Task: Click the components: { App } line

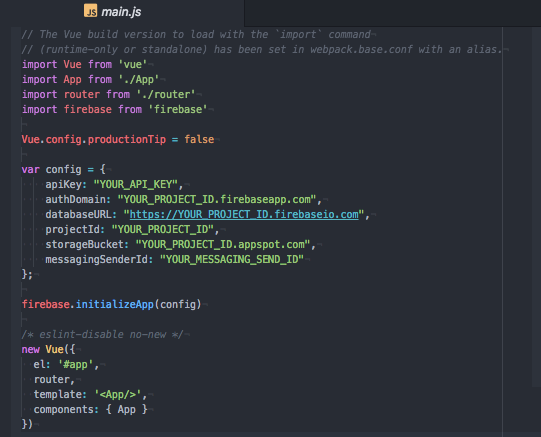Action: (90, 409)
